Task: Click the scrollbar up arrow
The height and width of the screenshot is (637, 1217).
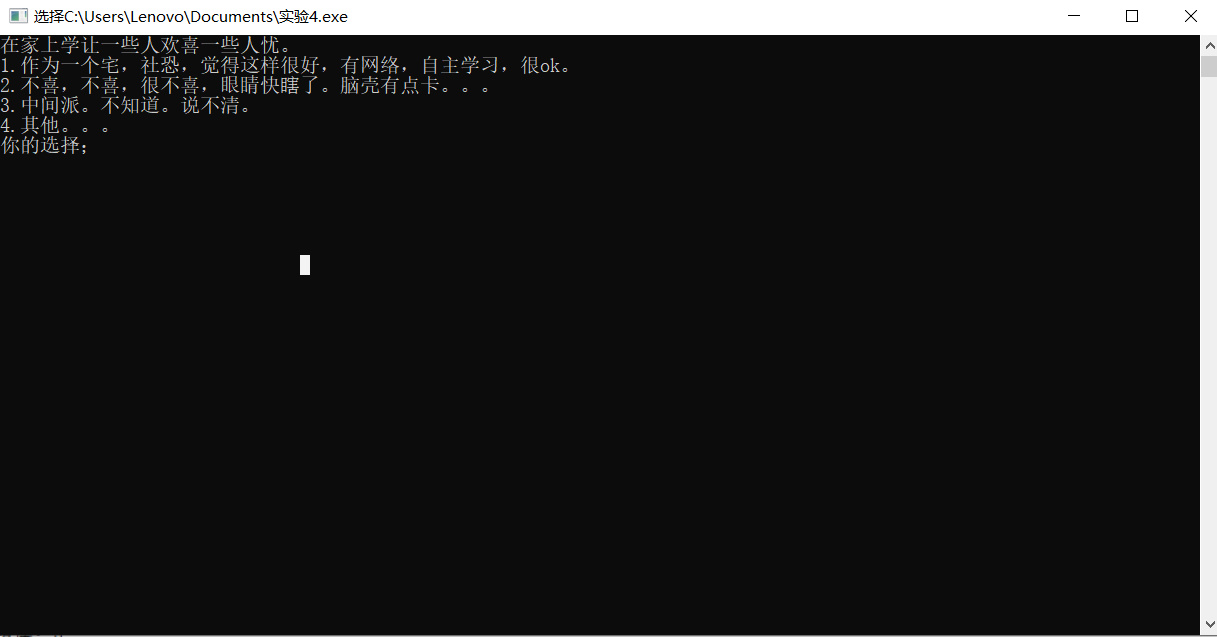Action: point(1208,45)
